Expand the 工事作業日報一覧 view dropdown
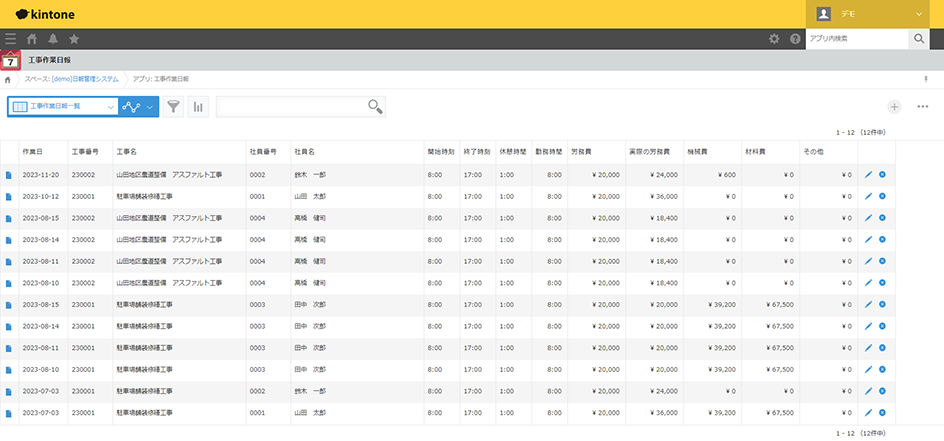944x441 pixels. pyautogui.click(x=63, y=107)
